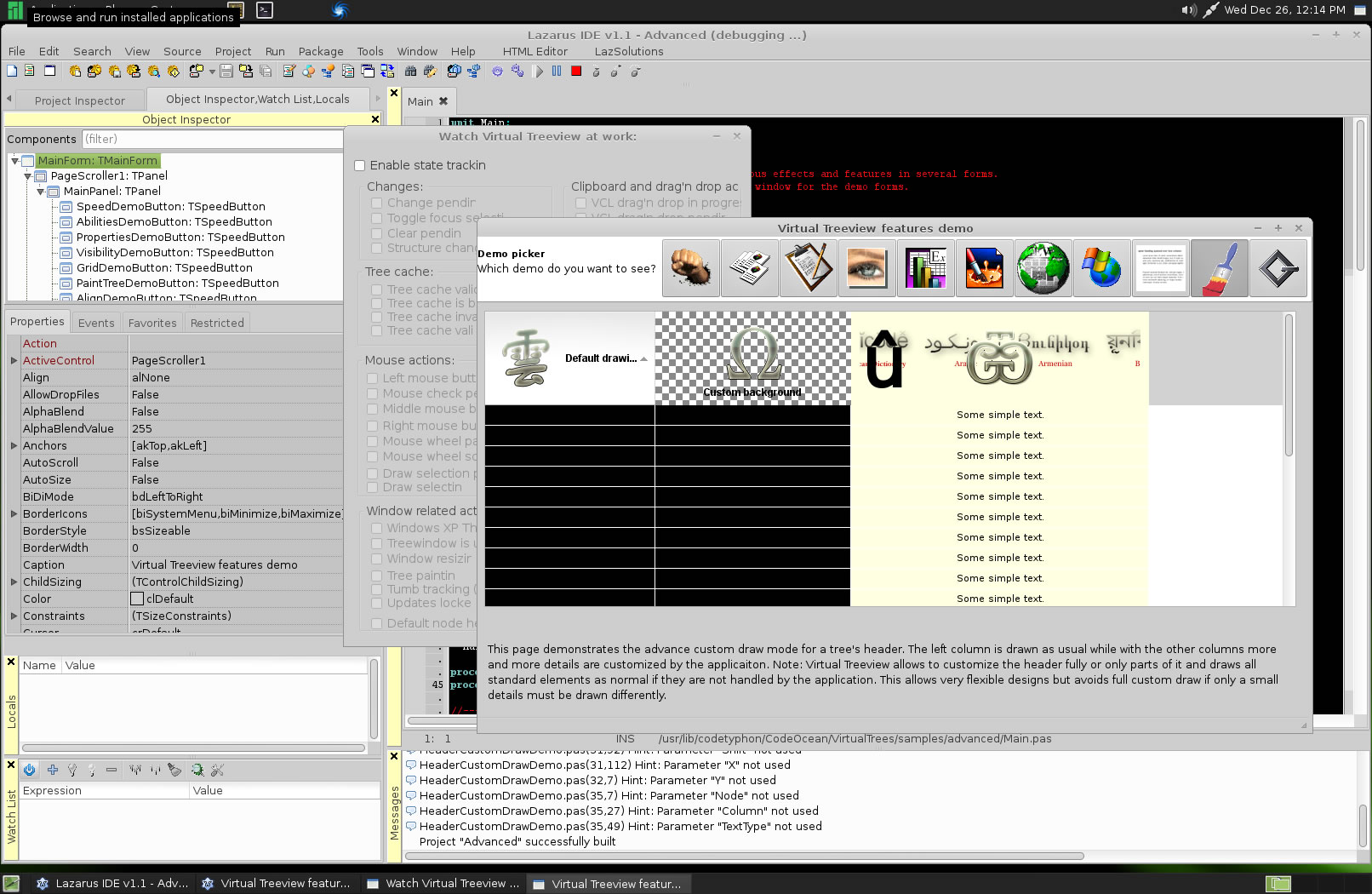Open the abilities demo ID cards icon
1372x894 pixels.
pos(750,269)
